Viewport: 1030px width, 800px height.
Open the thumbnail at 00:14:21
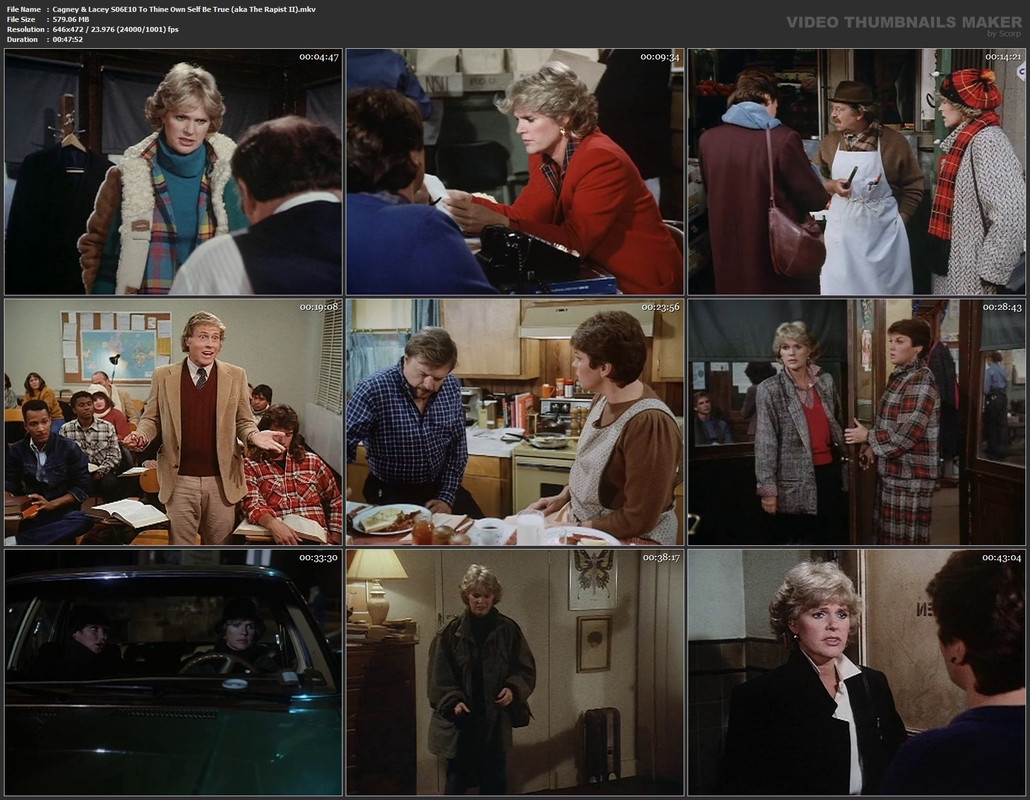click(x=857, y=171)
